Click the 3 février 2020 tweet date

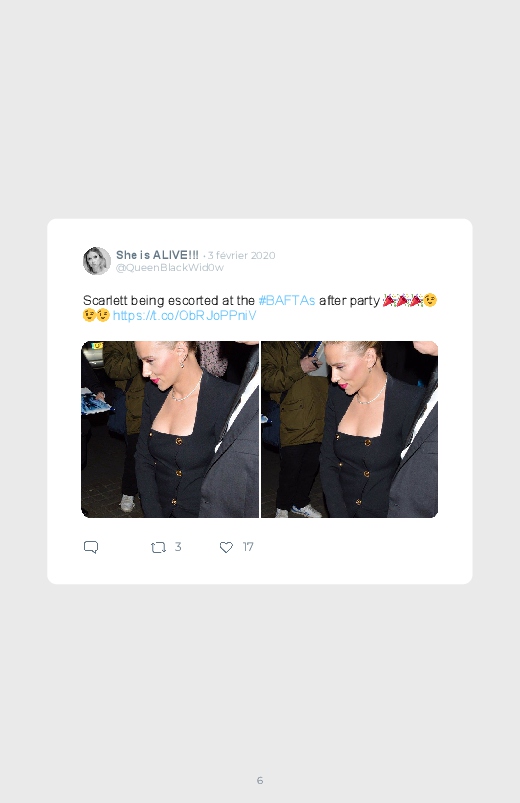click(x=241, y=255)
